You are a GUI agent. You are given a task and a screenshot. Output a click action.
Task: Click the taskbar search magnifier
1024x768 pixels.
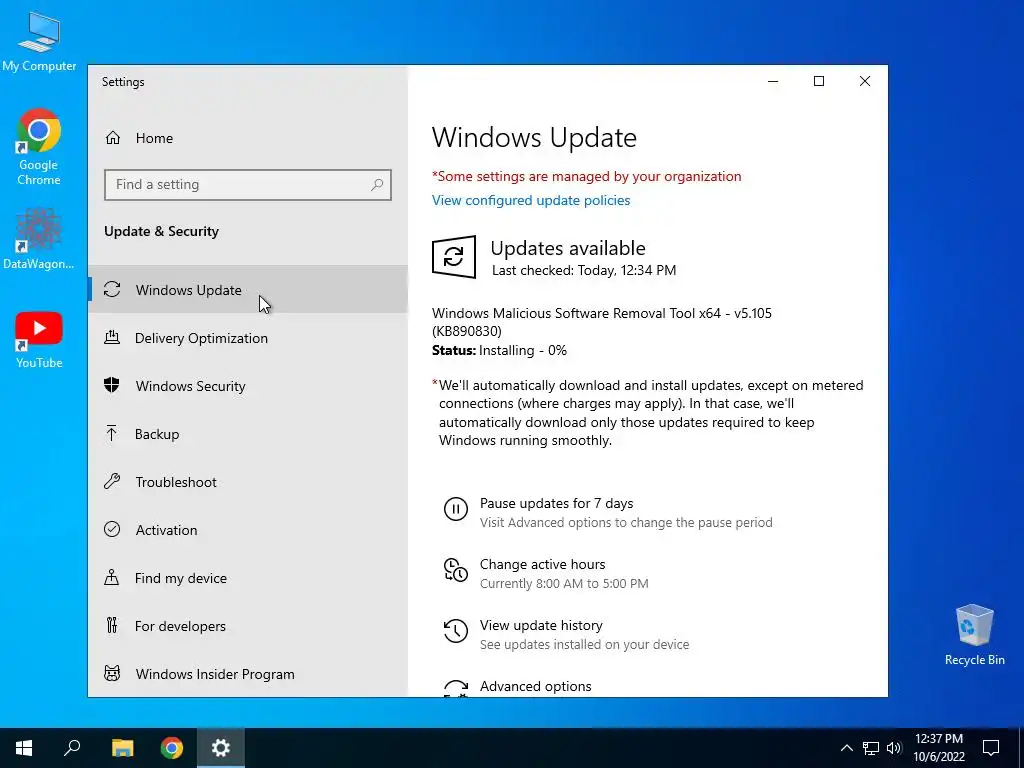click(x=72, y=748)
